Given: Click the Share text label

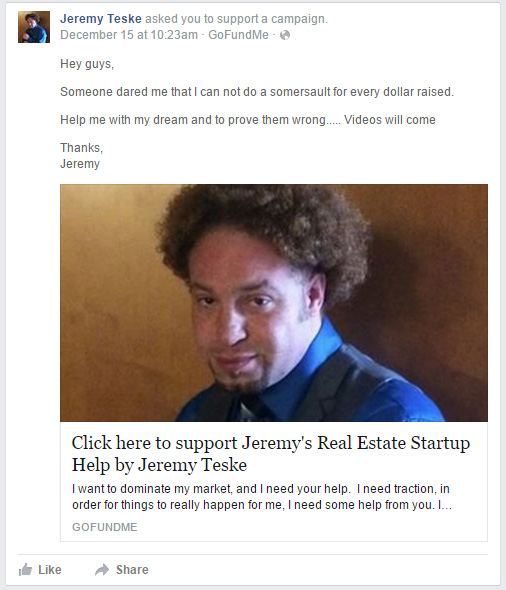Looking at the screenshot, I should coord(132,570).
